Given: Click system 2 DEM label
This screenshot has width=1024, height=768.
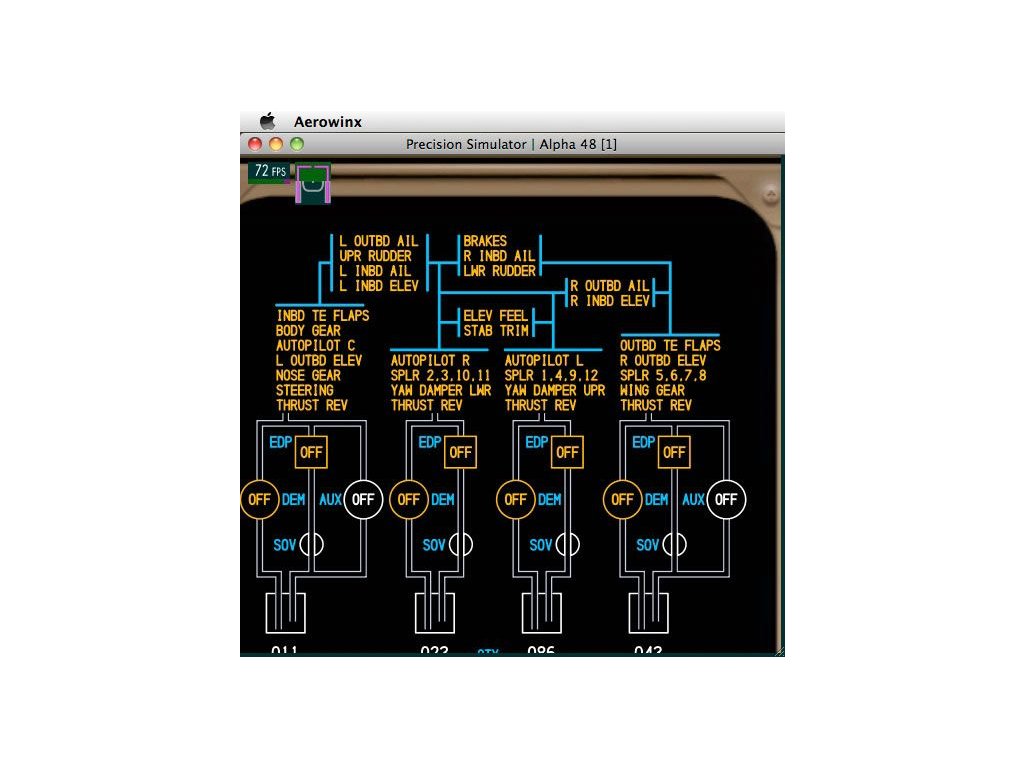Looking at the screenshot, I should [443, 500].
